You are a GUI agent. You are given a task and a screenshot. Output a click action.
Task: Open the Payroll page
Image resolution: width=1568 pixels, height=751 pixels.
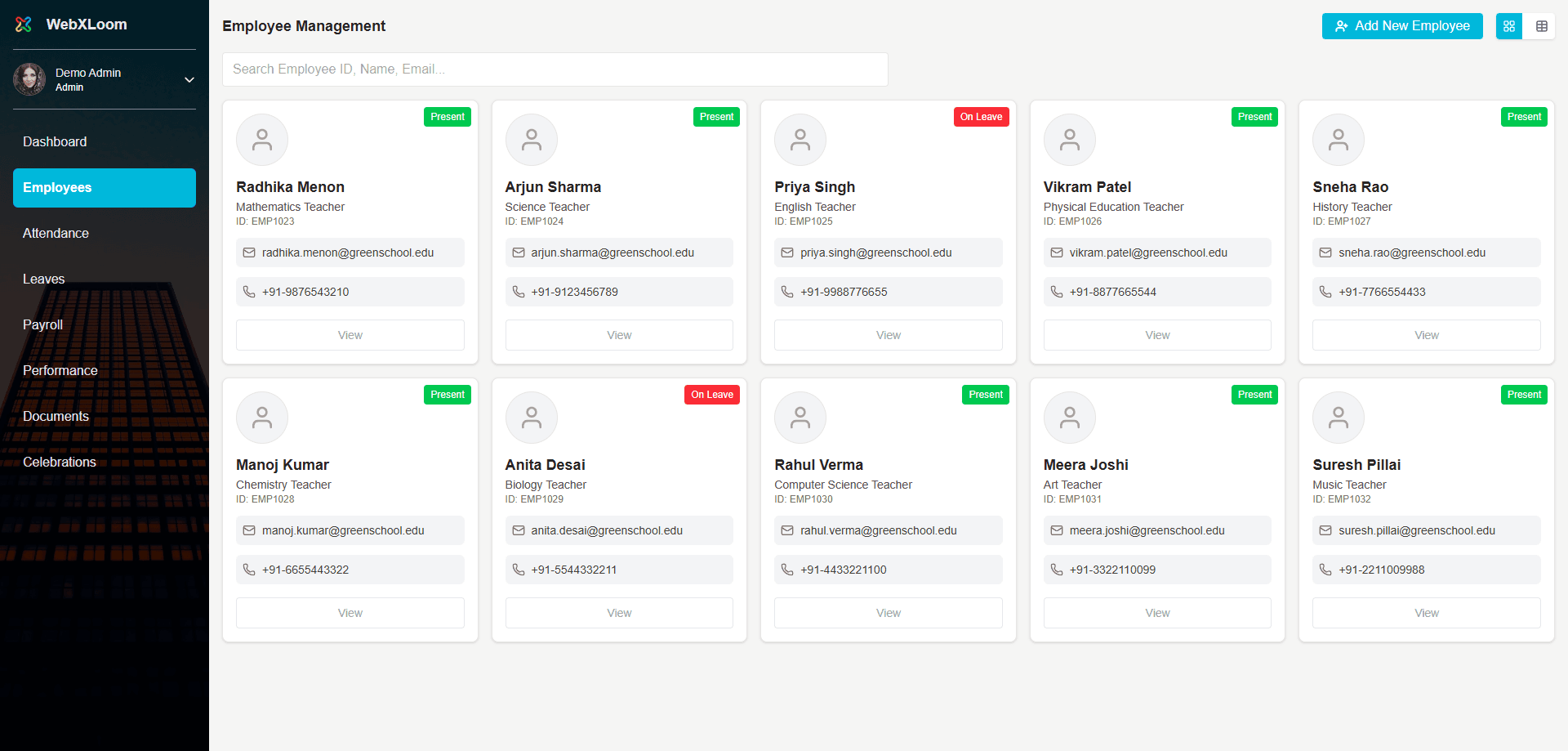pyautogui.click(x=42, y=325)
